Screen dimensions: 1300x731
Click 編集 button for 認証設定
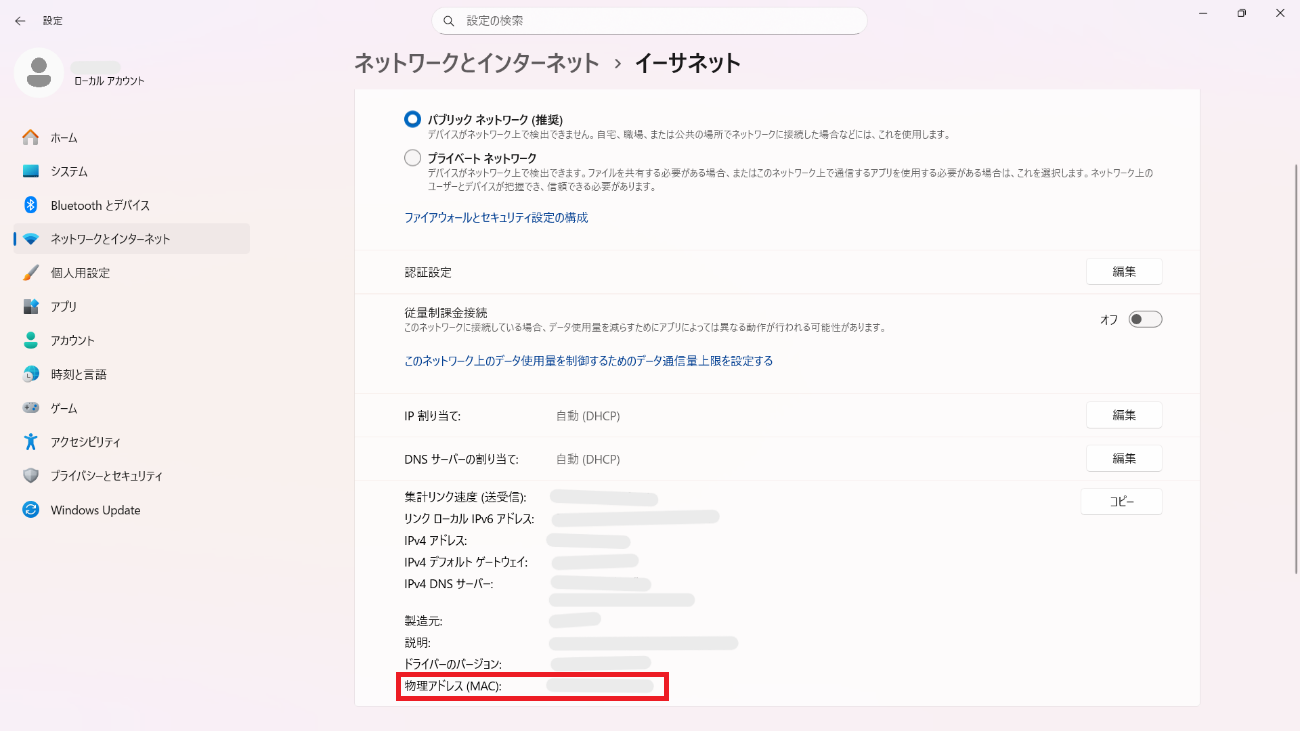coord(1123,272)
